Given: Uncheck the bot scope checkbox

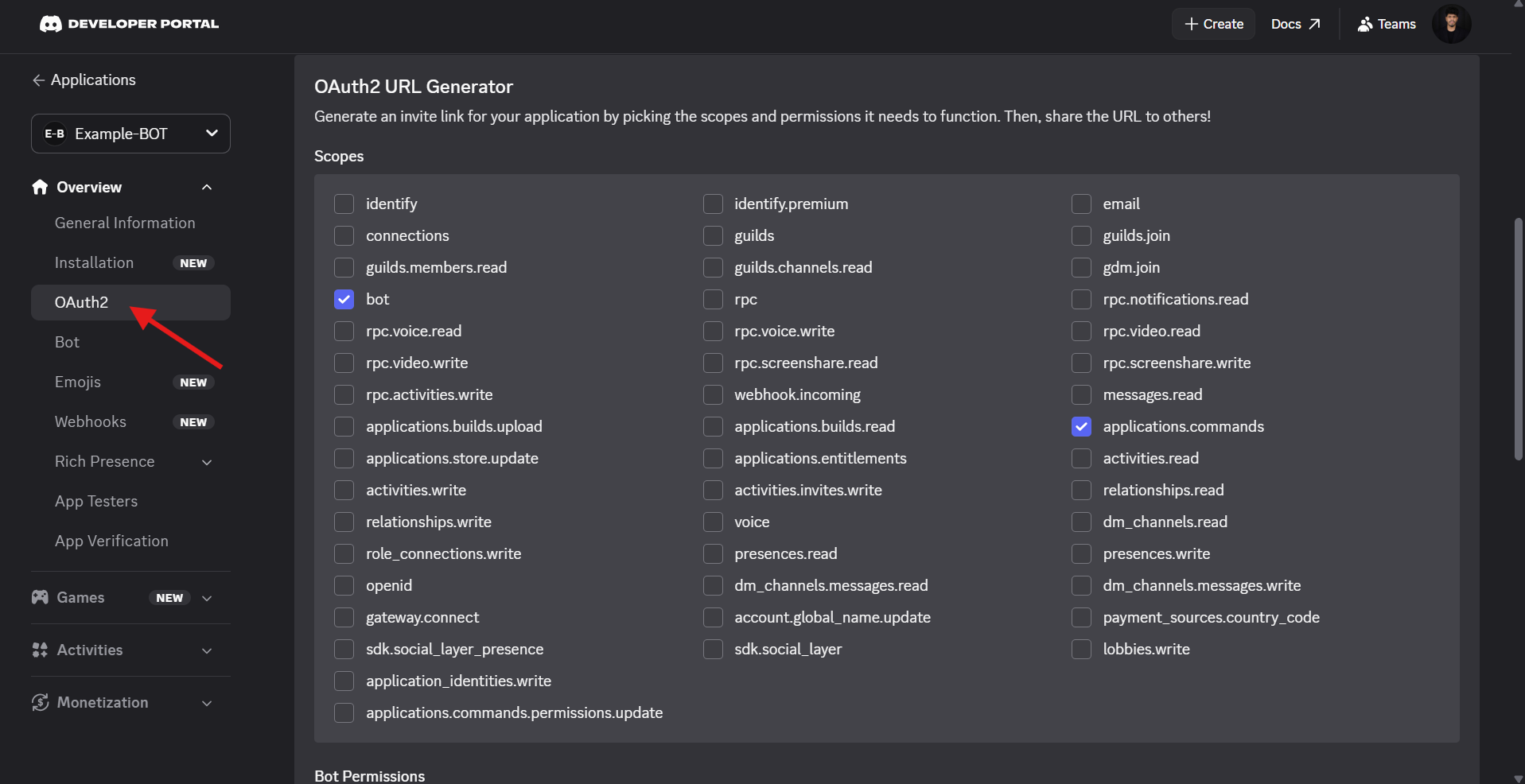Looking at the screenshot, I should click(344, 299).
